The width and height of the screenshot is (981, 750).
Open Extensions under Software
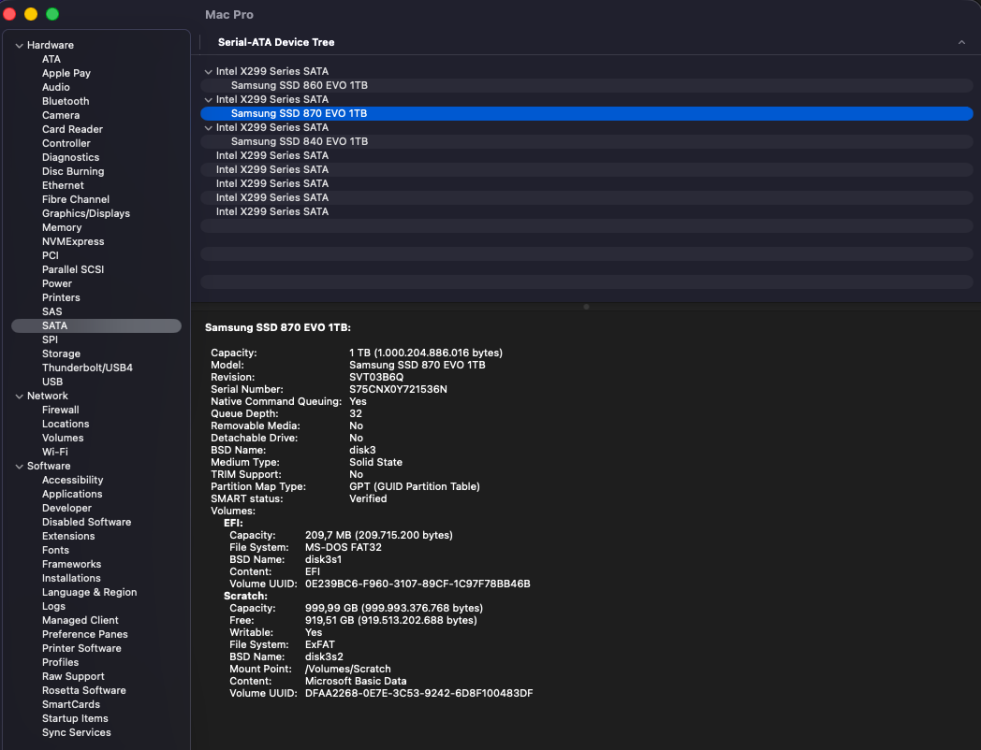tap(69, 536)
